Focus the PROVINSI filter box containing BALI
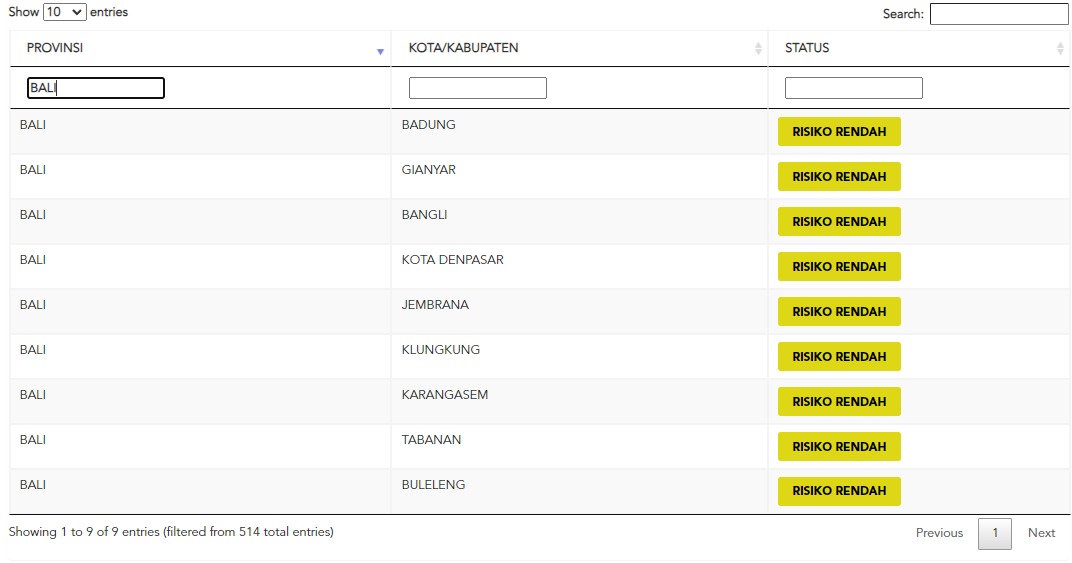Screen dimensions: 1072x563 [x=95, y=88]
